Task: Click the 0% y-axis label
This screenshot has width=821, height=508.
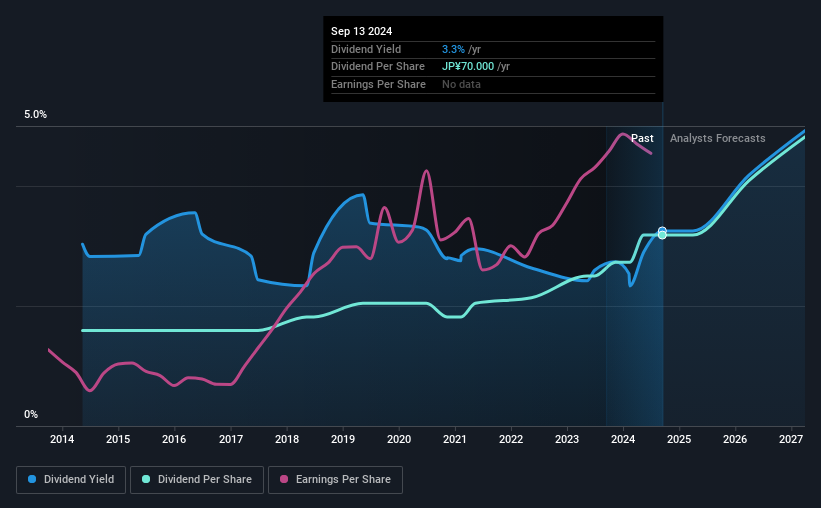Action: [31, 414]
